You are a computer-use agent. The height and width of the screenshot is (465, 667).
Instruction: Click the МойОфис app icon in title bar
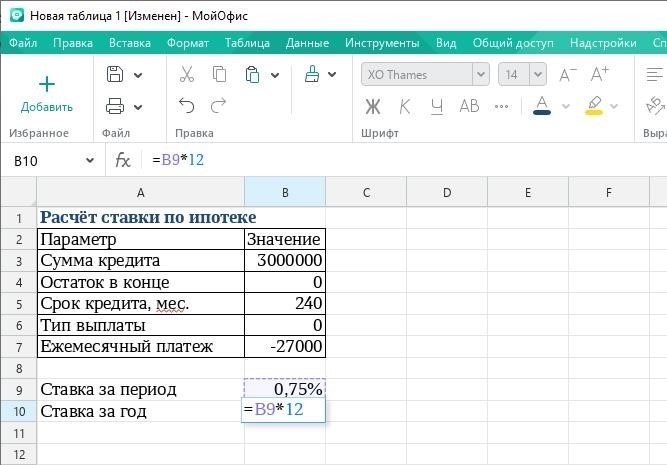tap(17, 16)
